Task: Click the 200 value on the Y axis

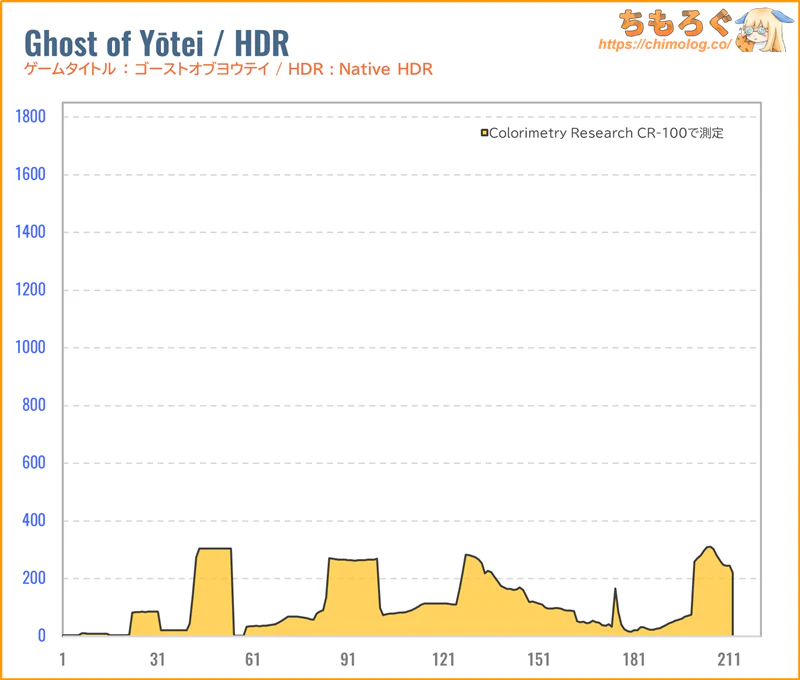Action: (x=35, y=579)
